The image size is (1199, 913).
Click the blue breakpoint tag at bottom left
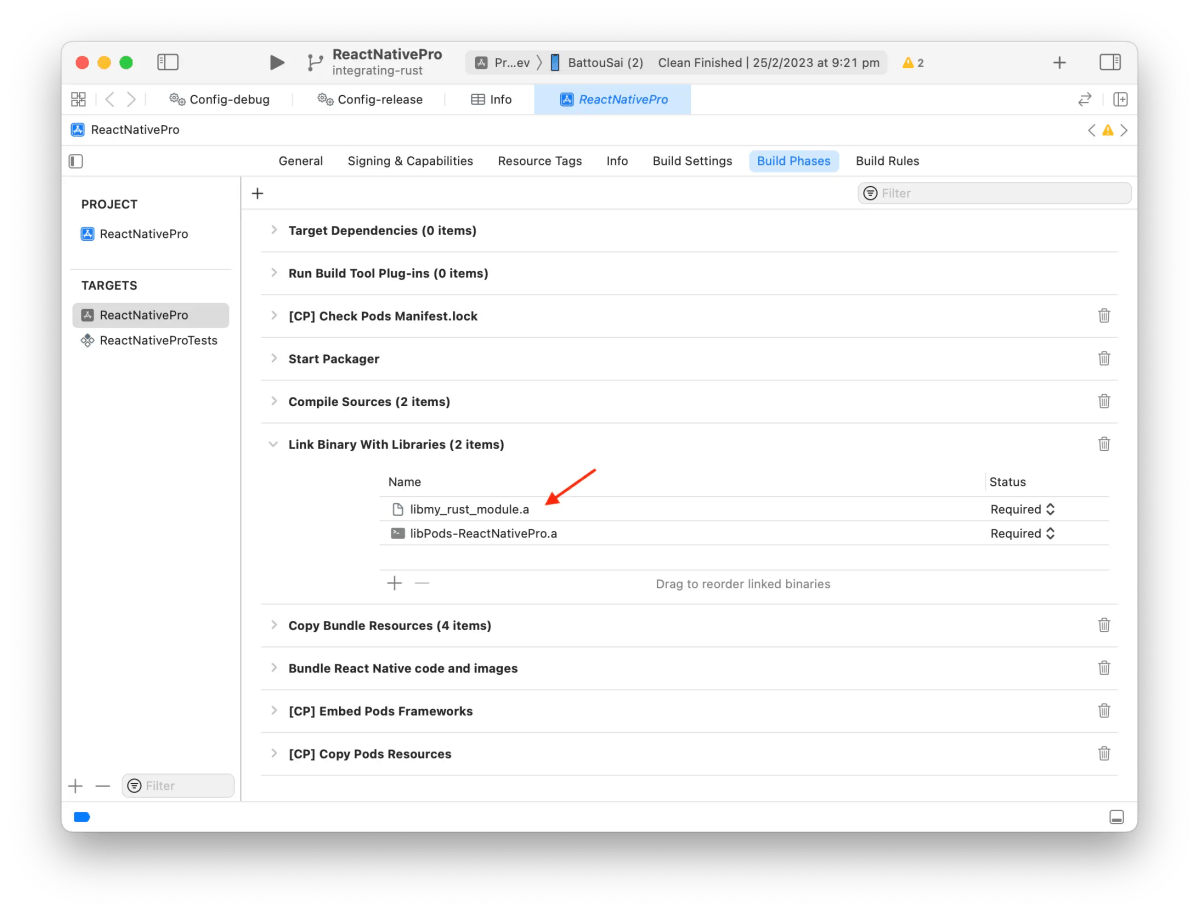tap(82, 817)
